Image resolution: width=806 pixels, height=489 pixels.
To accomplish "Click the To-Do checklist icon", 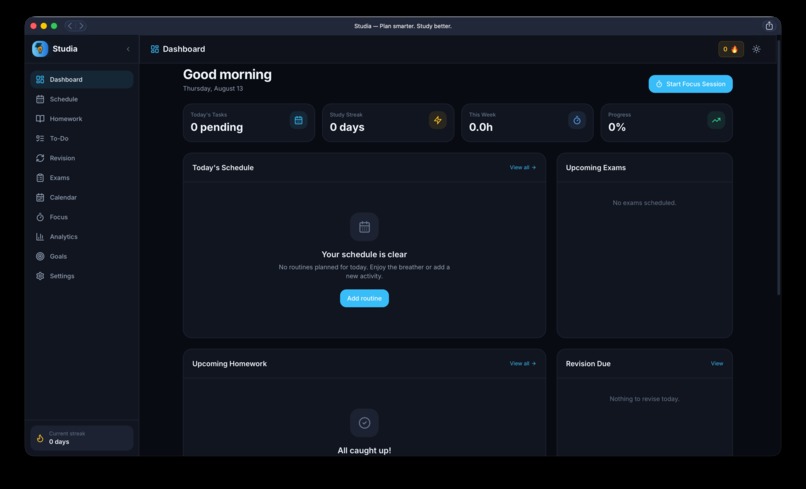I will pos(40,138).
